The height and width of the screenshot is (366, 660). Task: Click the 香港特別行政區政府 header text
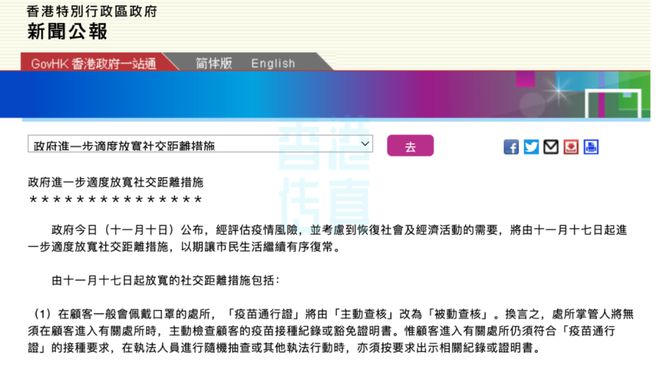pyautogui.click(x=92, y=11)
